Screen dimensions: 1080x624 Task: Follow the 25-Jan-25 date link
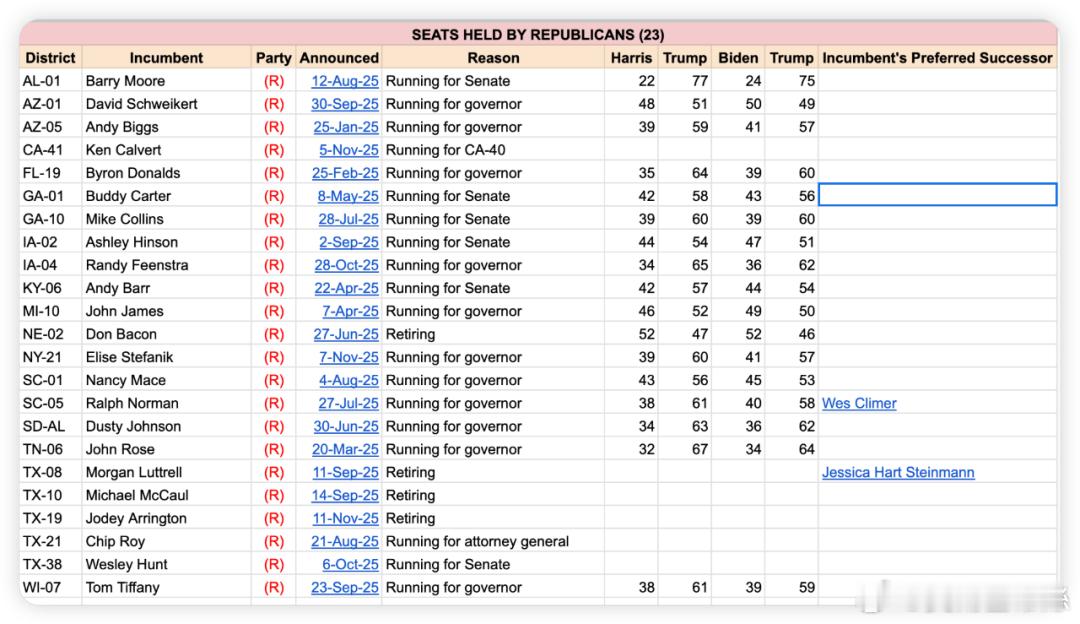point(346,127)
